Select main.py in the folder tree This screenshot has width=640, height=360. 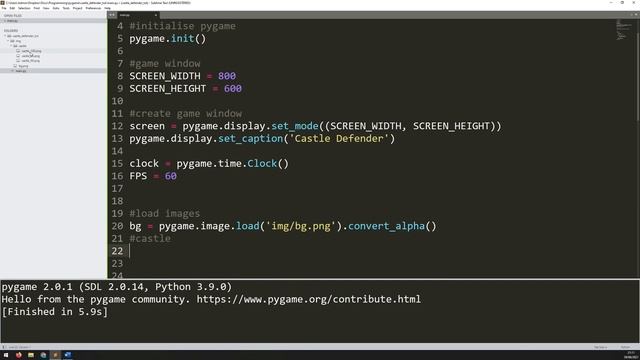21,71
